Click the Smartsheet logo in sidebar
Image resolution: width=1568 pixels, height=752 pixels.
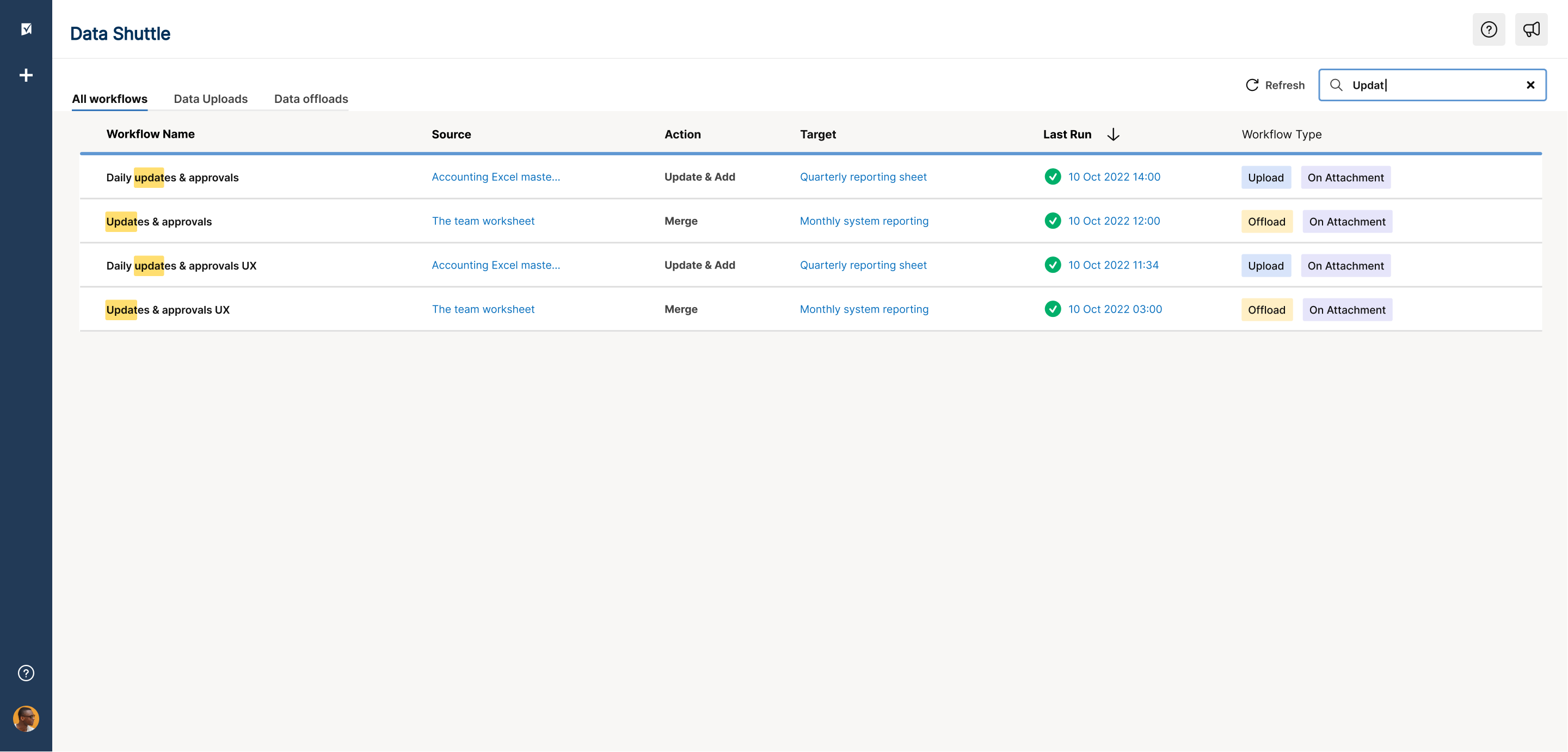click(x=26, y=29)
